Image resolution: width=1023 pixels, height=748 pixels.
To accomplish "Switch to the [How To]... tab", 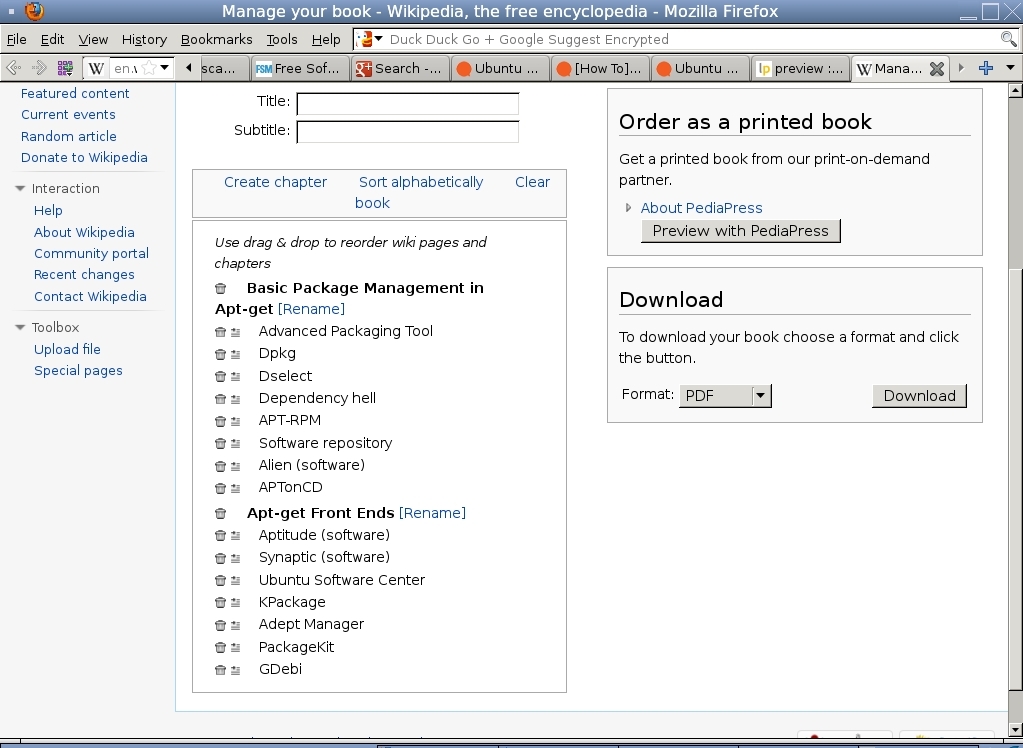I will [x=600, y=69].
